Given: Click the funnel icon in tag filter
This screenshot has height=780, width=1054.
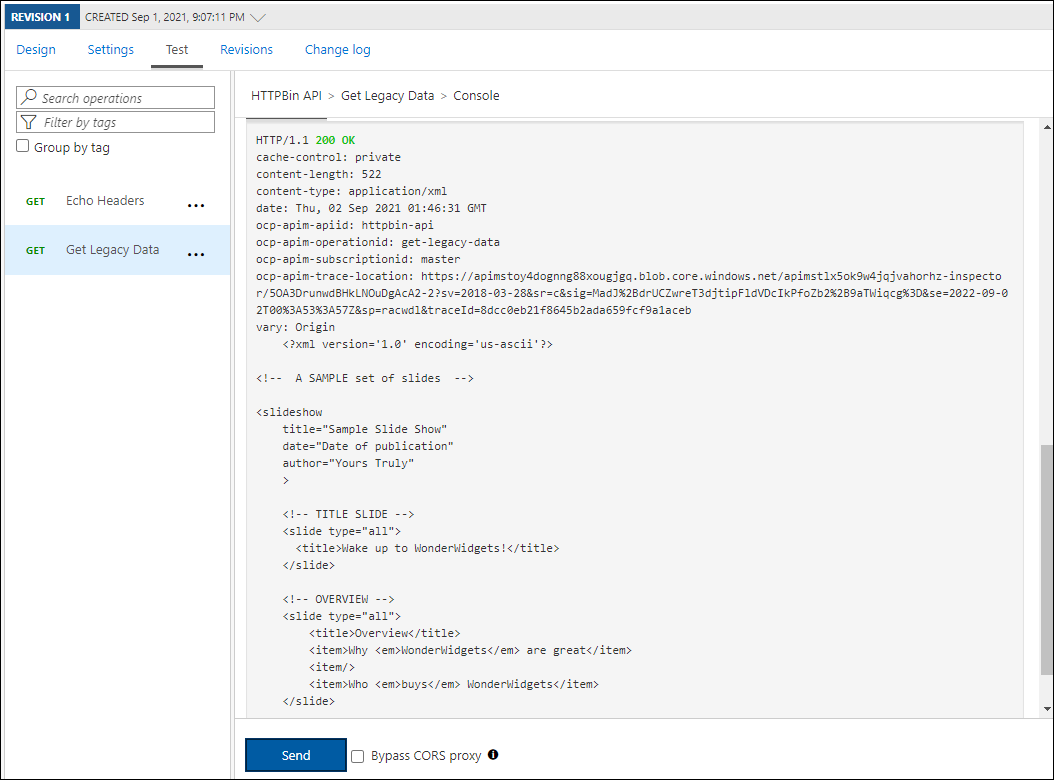Looking at the screenshot, I should [x=29, y=122].
